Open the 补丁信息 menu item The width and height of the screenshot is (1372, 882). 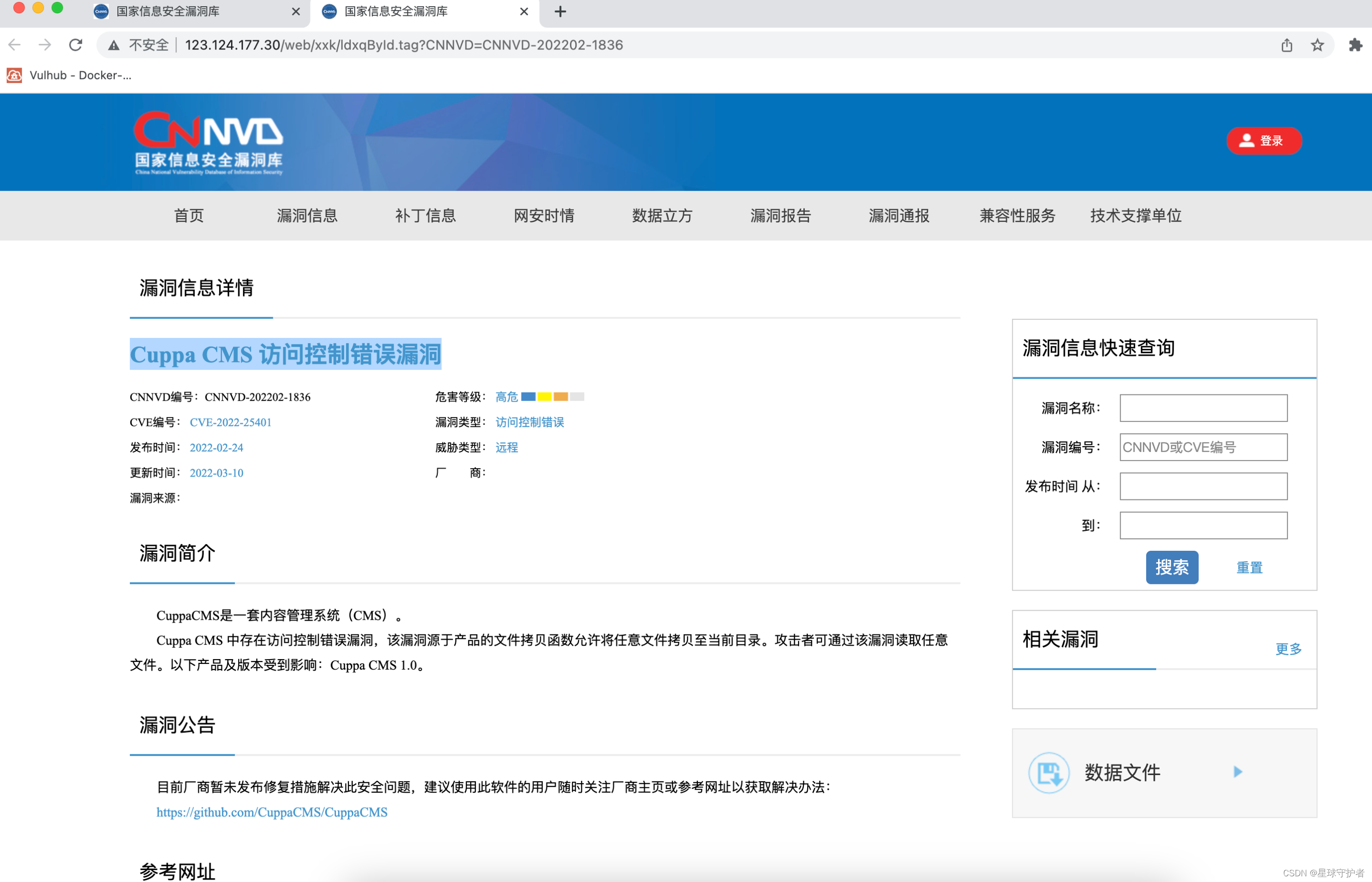click(x=425, y=216)
